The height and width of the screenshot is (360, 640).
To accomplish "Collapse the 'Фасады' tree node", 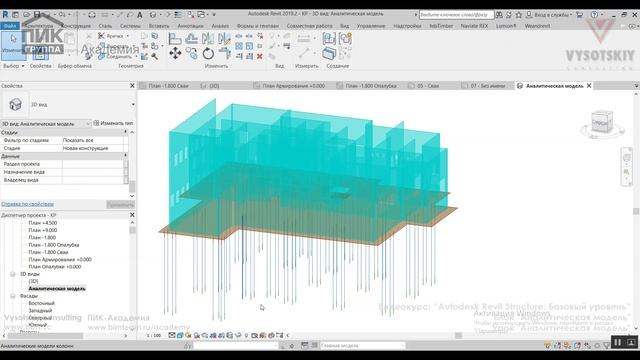I will [x=13, y=296].
